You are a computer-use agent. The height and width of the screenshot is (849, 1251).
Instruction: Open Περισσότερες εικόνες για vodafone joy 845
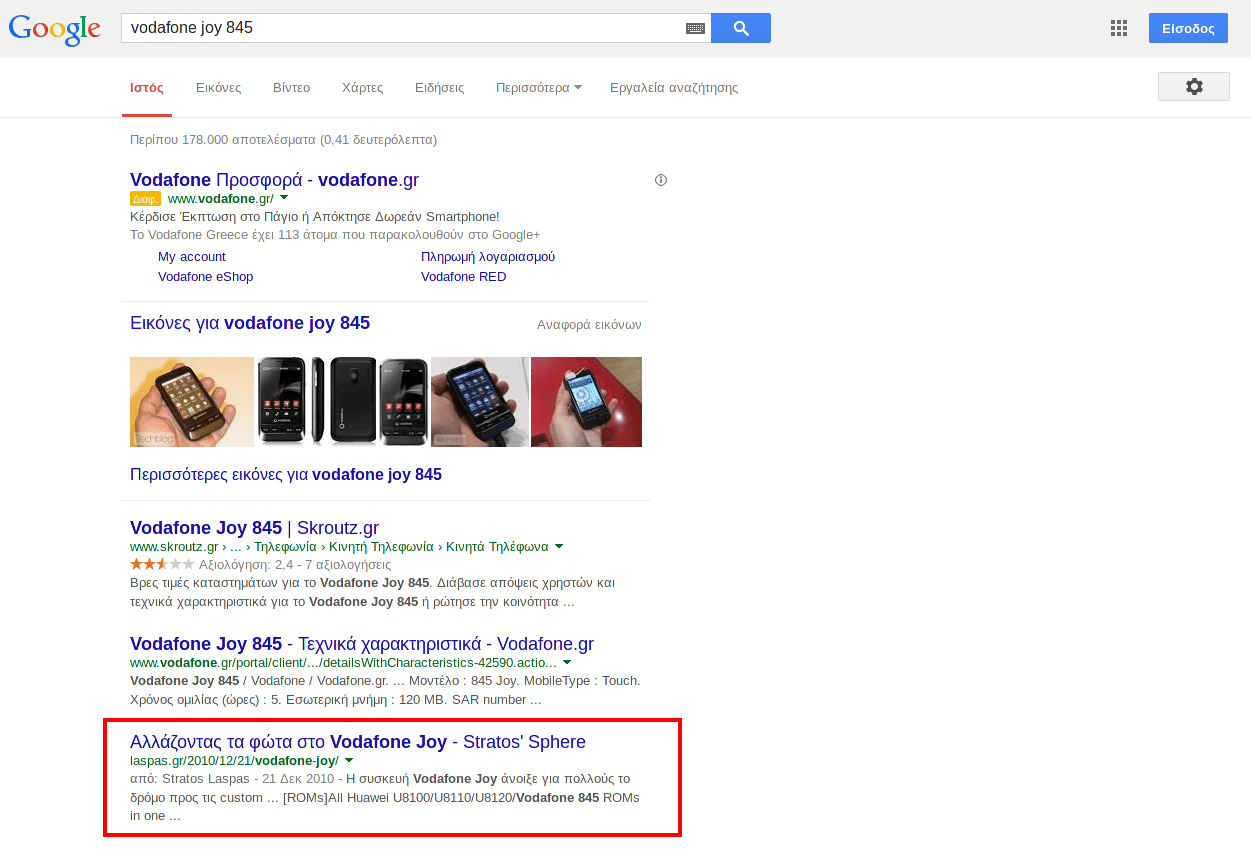point(286,474)
